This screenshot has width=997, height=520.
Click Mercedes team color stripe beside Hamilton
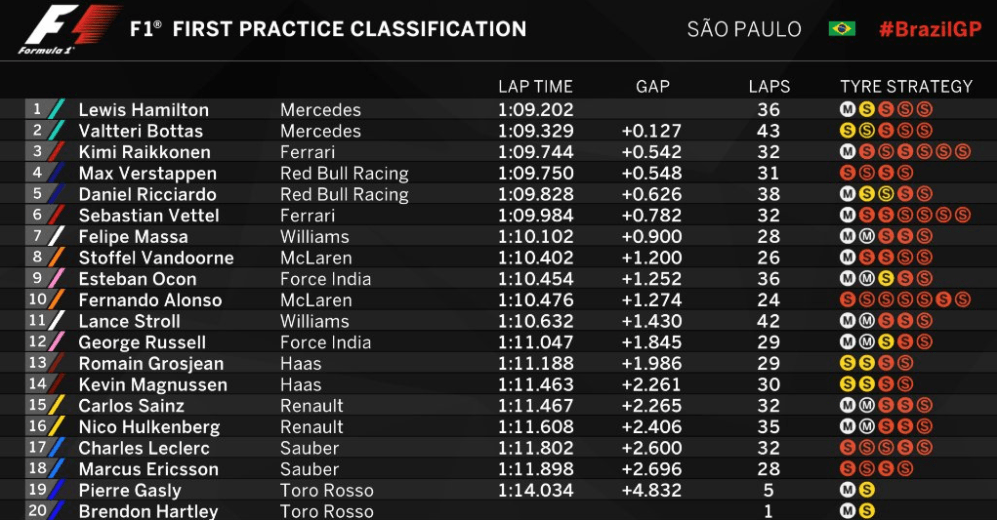[56, 109]
